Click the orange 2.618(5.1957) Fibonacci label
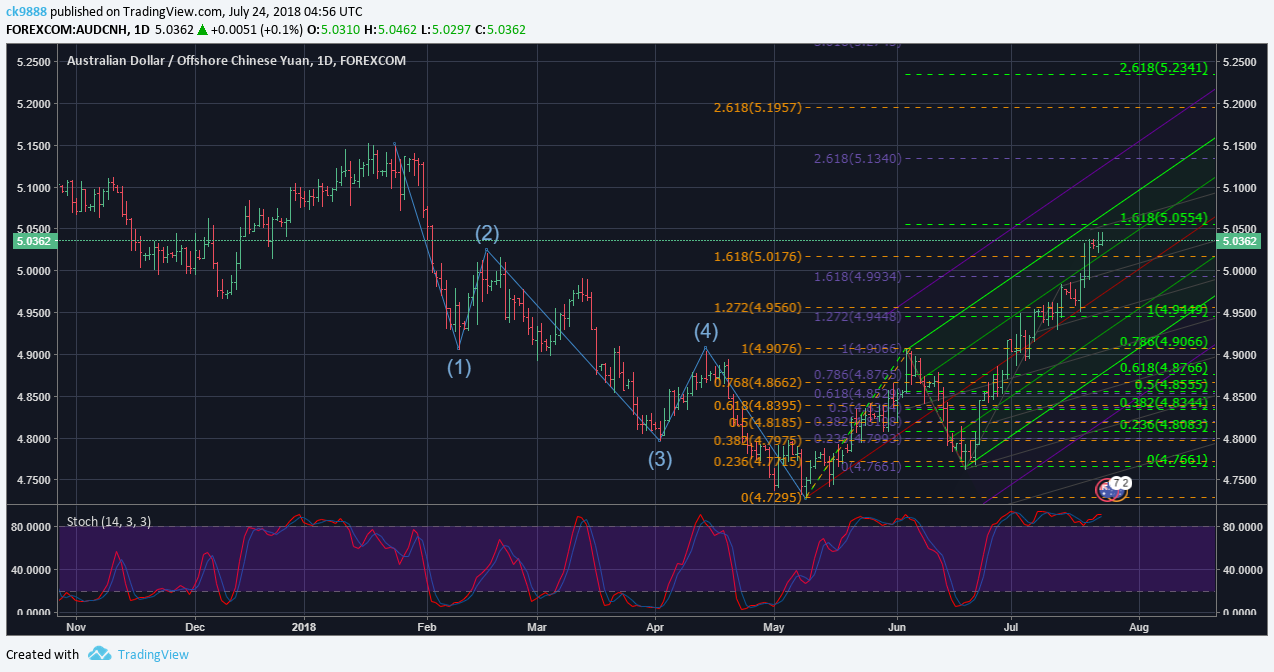 click(x=758, y=107)
